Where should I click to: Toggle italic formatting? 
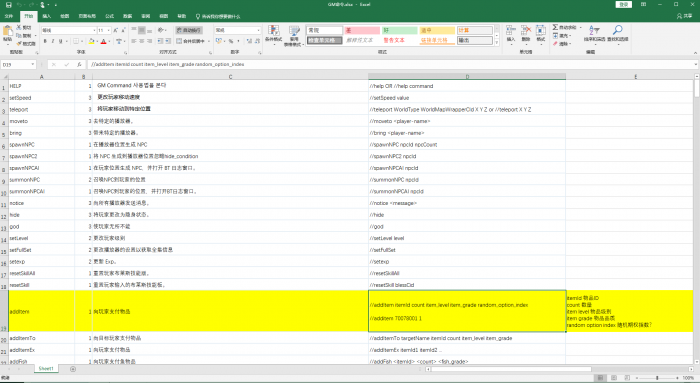[53, 41]
